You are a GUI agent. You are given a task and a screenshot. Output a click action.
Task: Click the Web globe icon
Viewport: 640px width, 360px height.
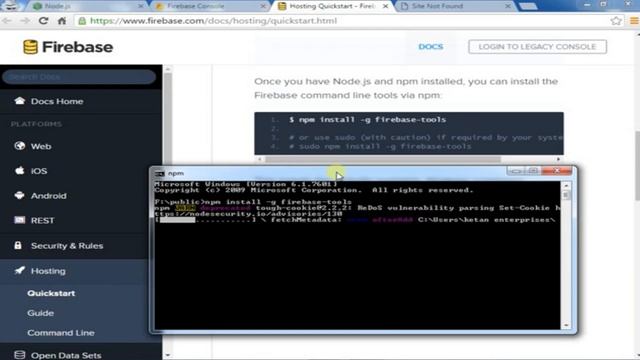(x=19, y=146)
